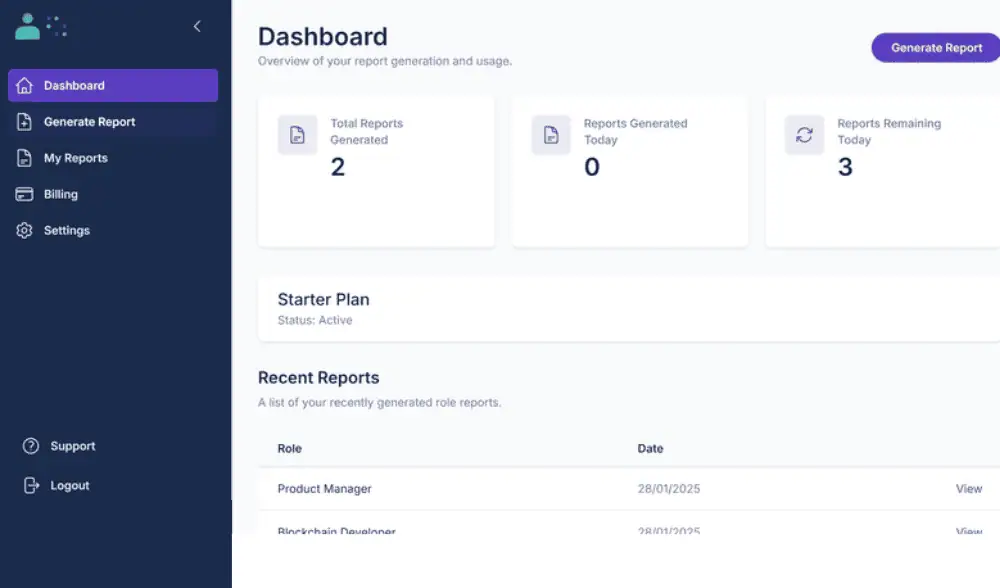The height and width of the screenshot is (588, 1000).
Task: Click the Dashboard home icon in sidebar
Action: (25, 86)
